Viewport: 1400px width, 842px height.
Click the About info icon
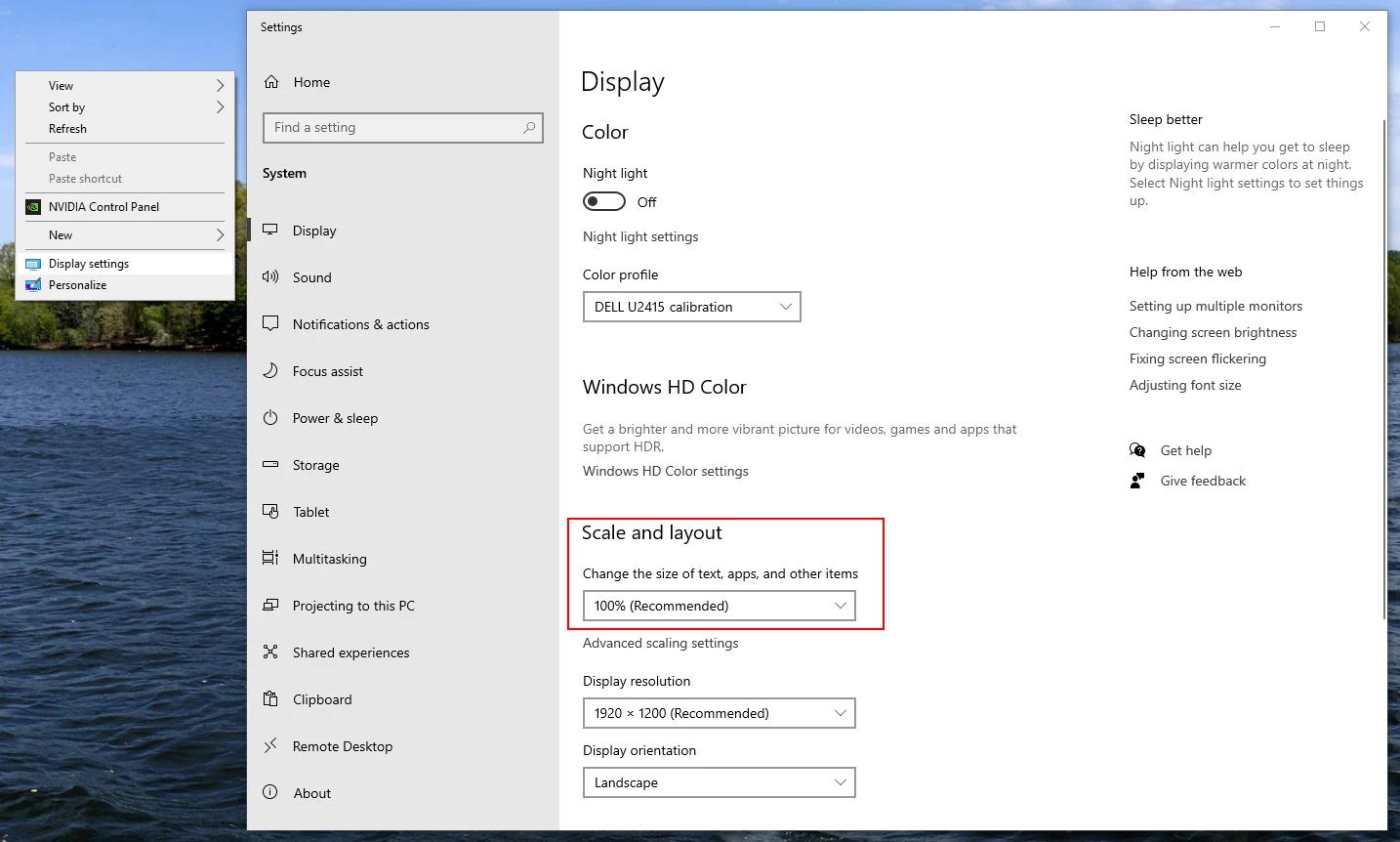point(270,792)
